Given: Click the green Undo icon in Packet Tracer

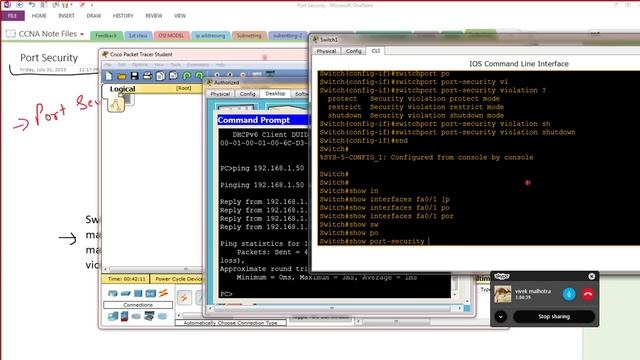Looking at the screenshot, I should pos(187,76).
